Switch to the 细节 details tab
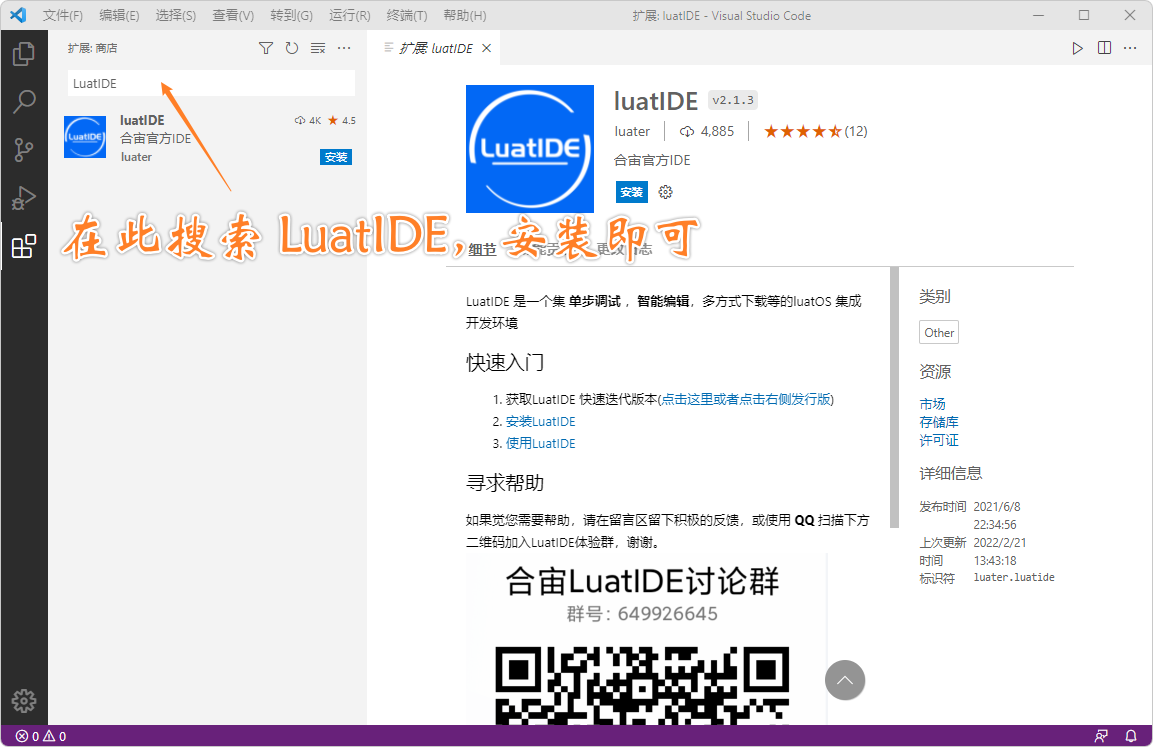Image resolution: width=1153 pixels, height=747 pixels. click(482, 250)
